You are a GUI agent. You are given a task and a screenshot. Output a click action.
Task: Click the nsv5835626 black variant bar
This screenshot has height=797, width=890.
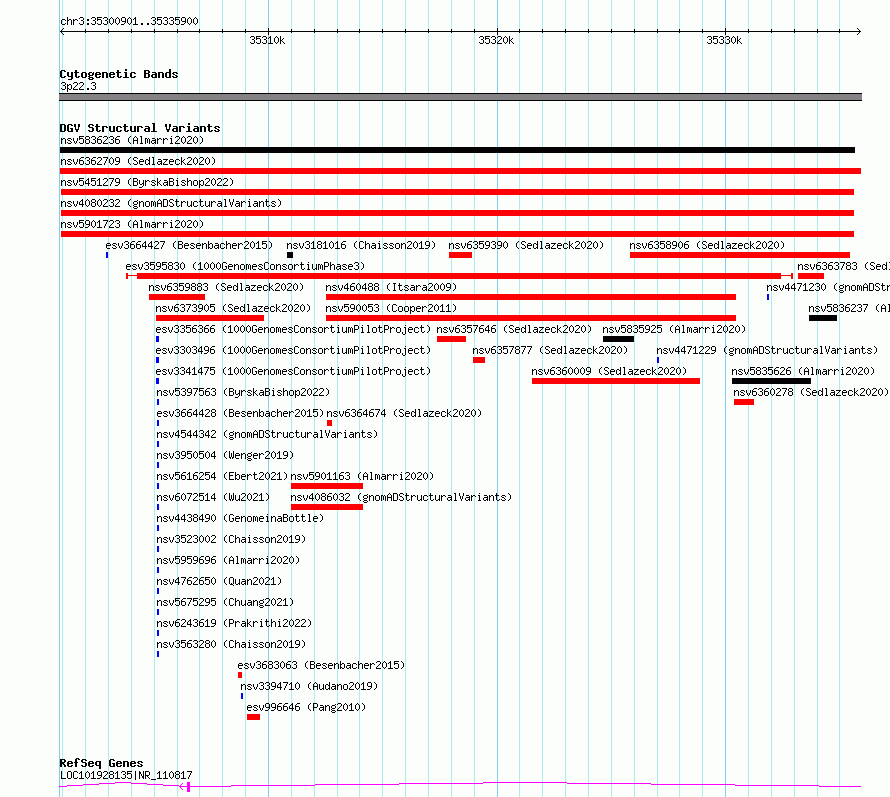(x=771, y=381)
